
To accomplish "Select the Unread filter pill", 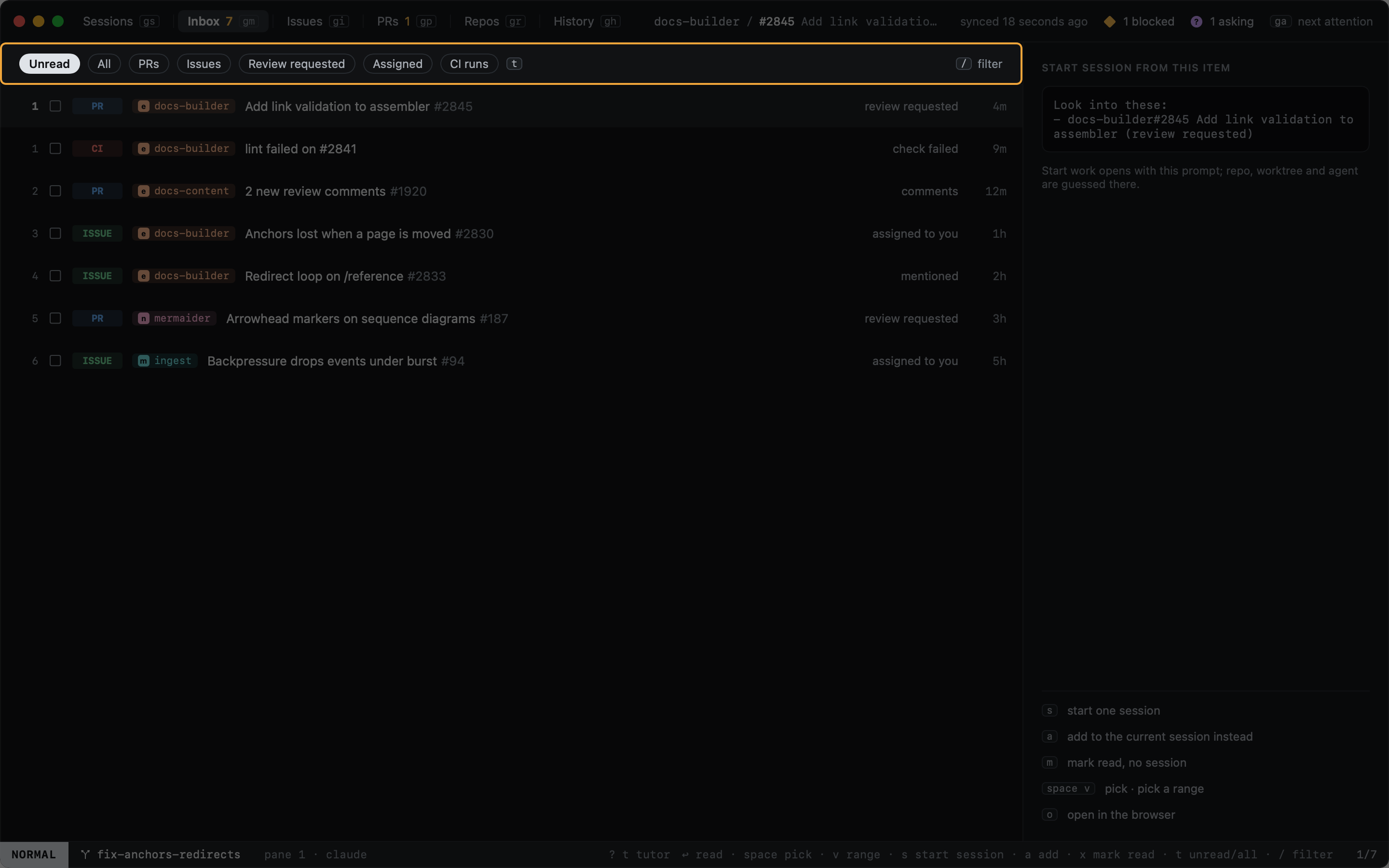I will (x=49, y=64).
